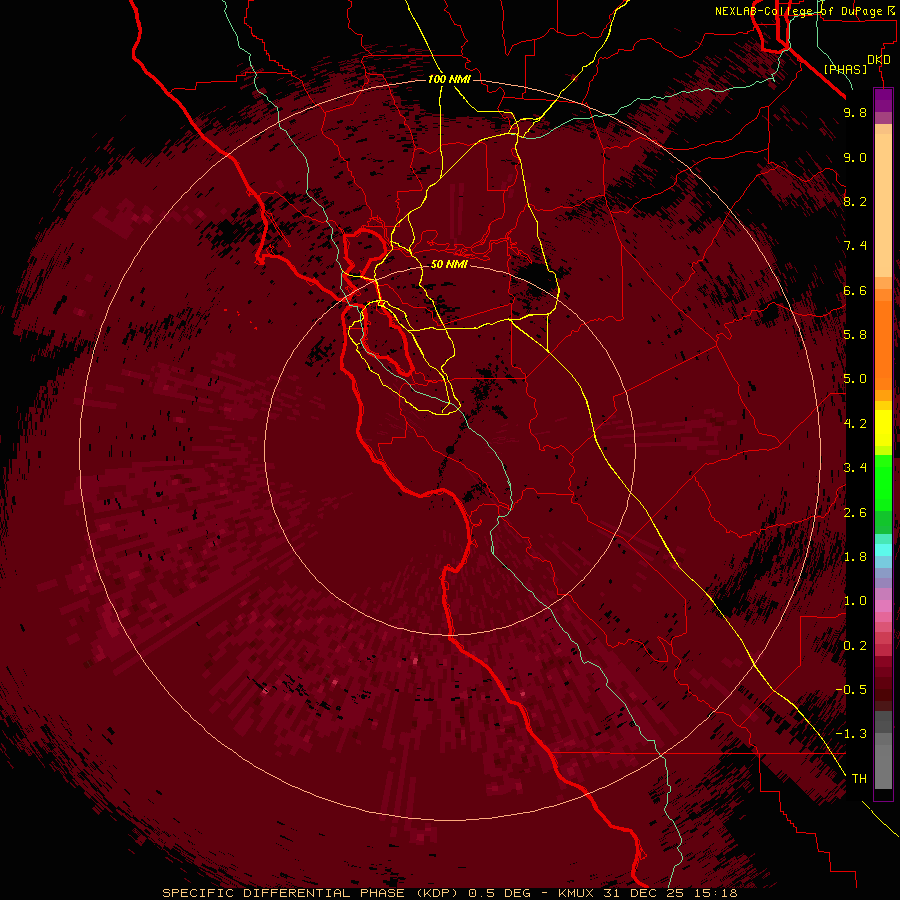This screenshot has width=900, height=900.
Task: Click the 9.0 scale value
Action: coord(855,158)
